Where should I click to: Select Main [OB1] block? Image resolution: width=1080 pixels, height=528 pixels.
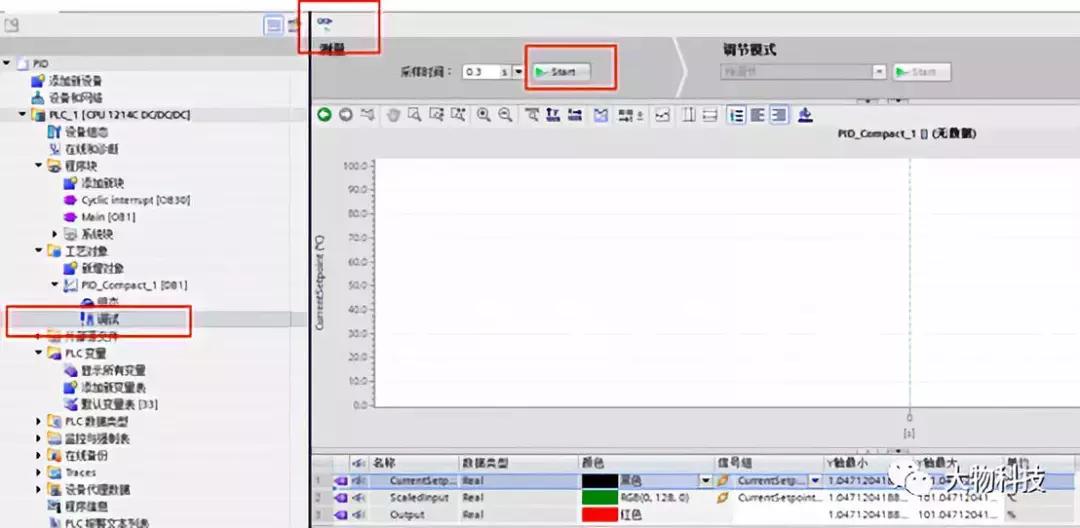[100, 217]
